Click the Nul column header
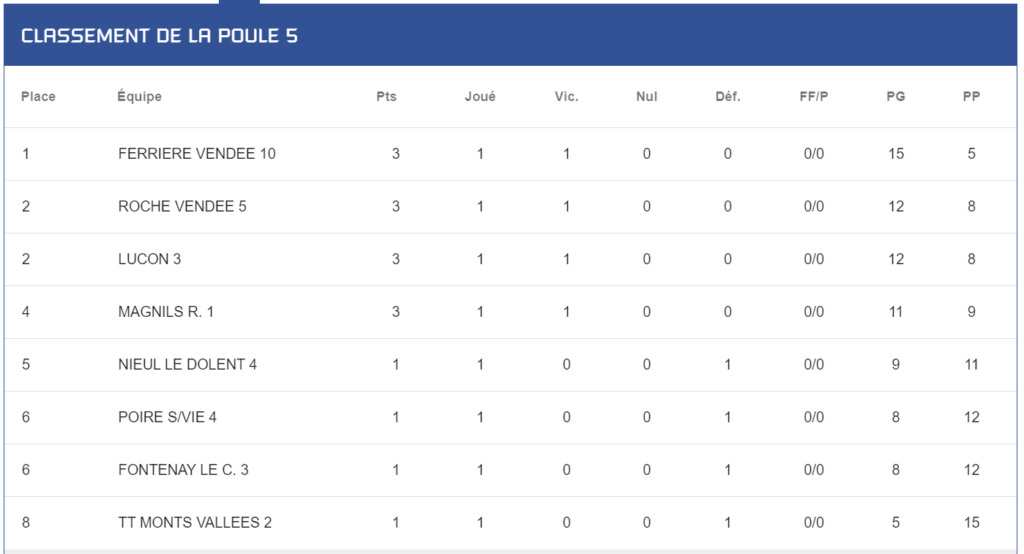This screenshot has width=1024, height=554. coord(647,97)
